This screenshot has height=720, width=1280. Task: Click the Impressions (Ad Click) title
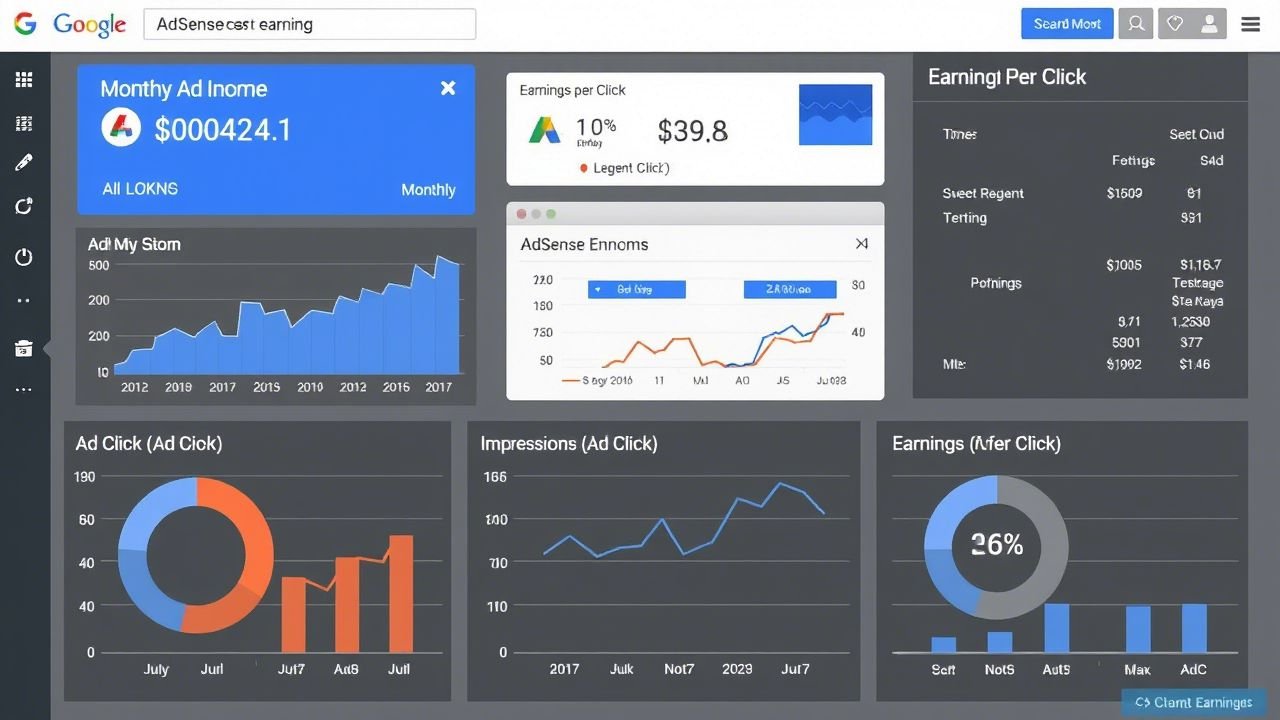(x=569, y=444)
